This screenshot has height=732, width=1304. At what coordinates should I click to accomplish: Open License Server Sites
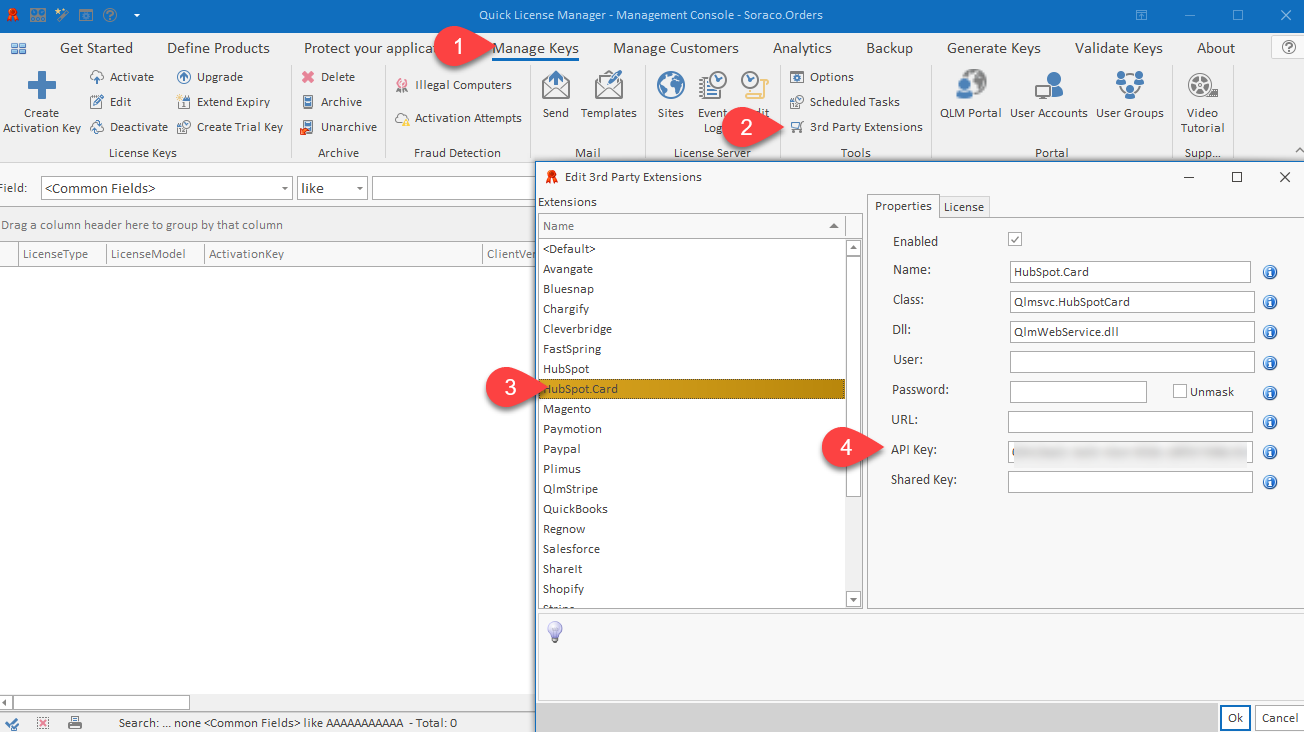click(671, 94)
